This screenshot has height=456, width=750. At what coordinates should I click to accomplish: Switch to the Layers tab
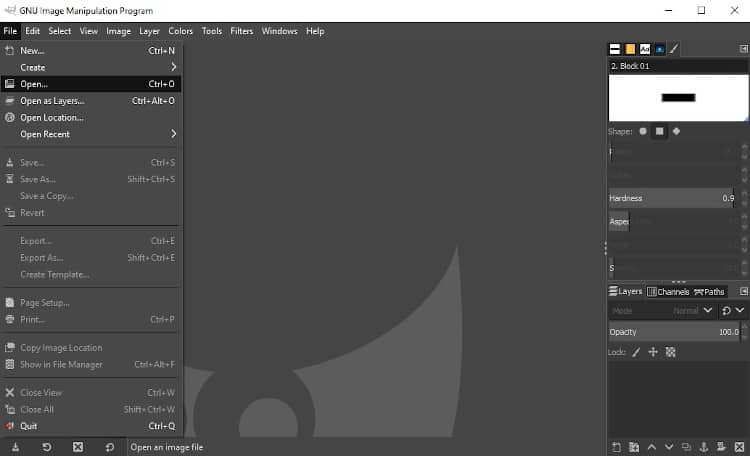(626, 291)
